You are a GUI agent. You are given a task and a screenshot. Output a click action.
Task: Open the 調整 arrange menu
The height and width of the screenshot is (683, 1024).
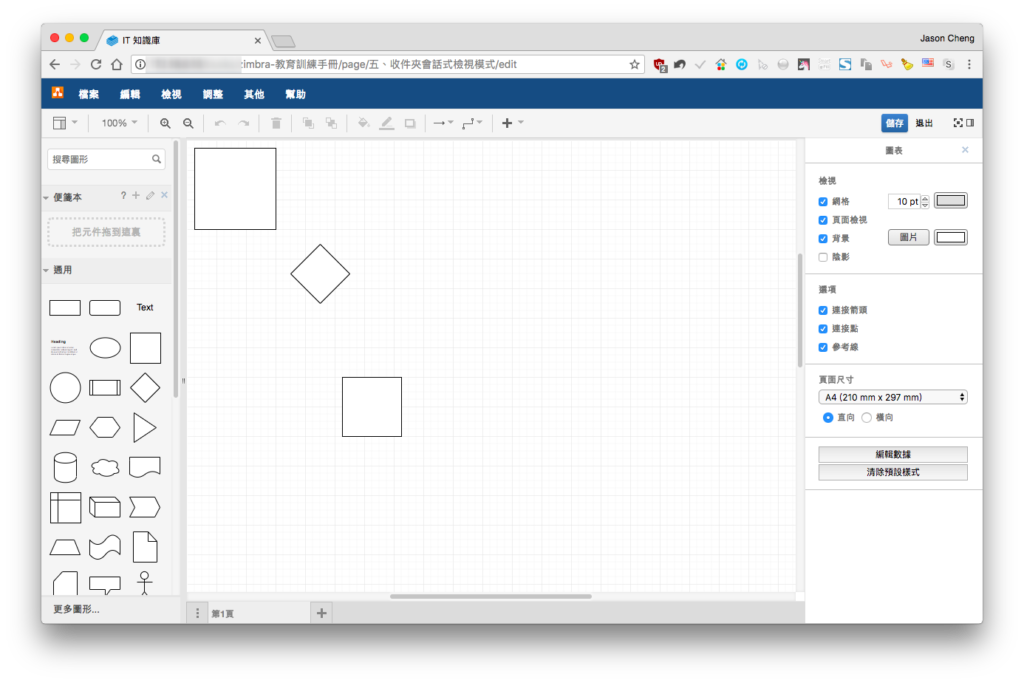[213, 94]
